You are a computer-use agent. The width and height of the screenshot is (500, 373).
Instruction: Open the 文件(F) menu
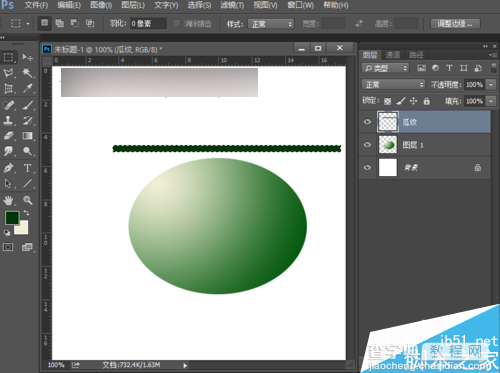(x=36, y=5)
